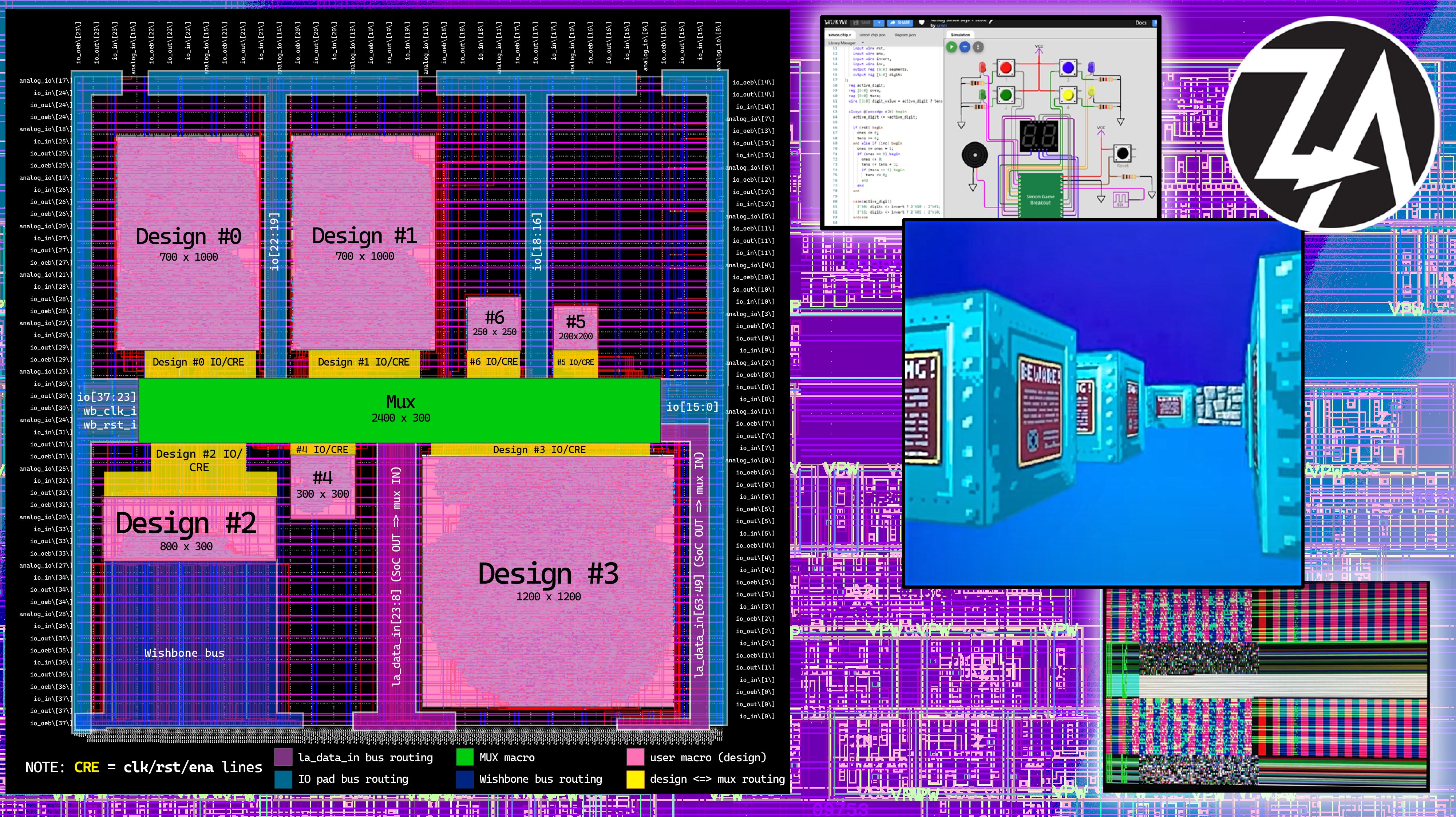Start the Wokwi simulation with green play button

point(952,47)
